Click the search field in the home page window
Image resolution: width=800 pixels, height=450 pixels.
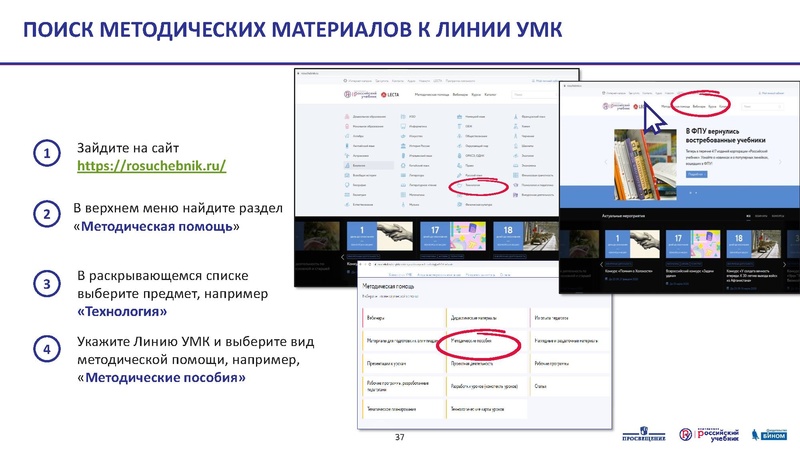pos(763,107)
